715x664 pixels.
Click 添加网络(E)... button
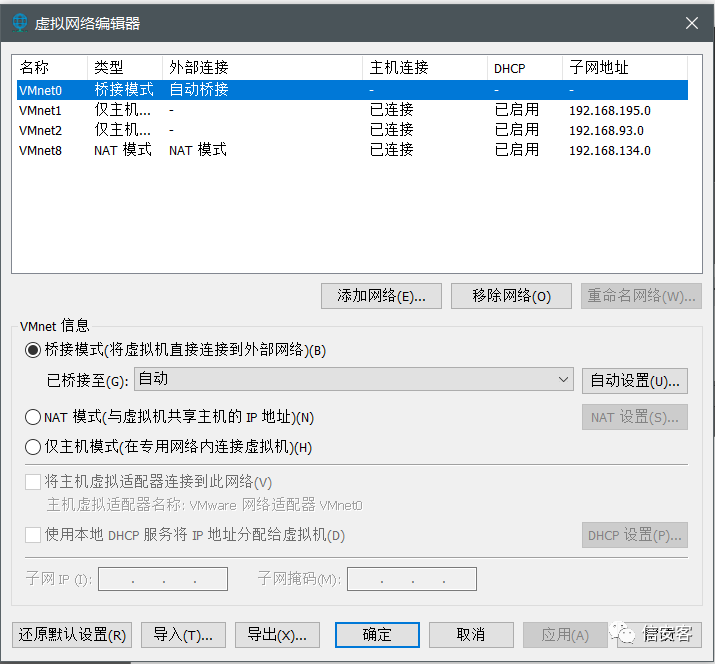pyautogui.click(x=381, y=296)
